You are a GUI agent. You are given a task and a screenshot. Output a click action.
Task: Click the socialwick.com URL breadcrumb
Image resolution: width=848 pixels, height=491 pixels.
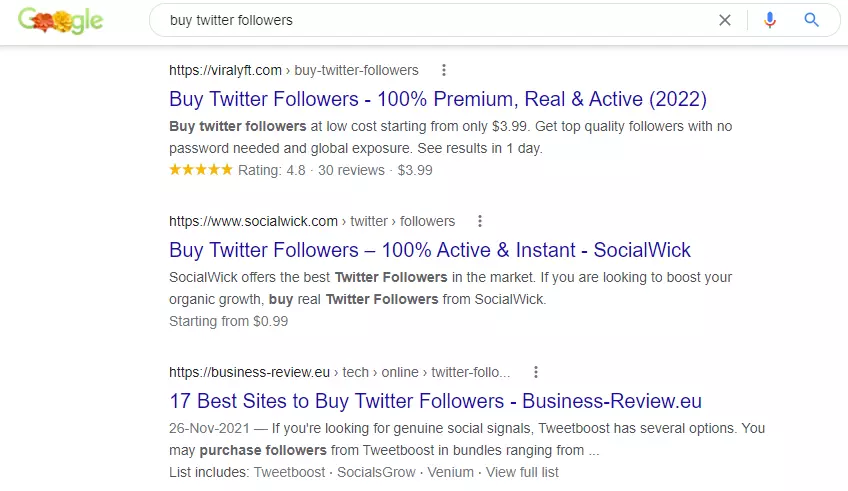coord(311,221)
